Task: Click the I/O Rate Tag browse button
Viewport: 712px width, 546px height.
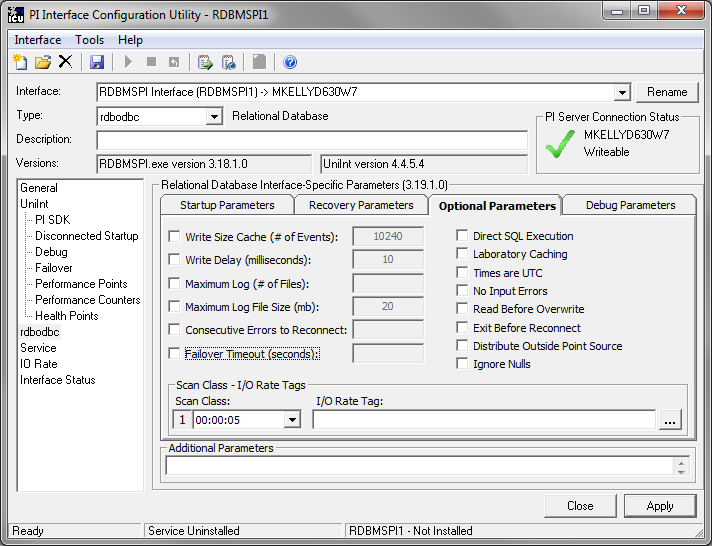Action: 669,420
